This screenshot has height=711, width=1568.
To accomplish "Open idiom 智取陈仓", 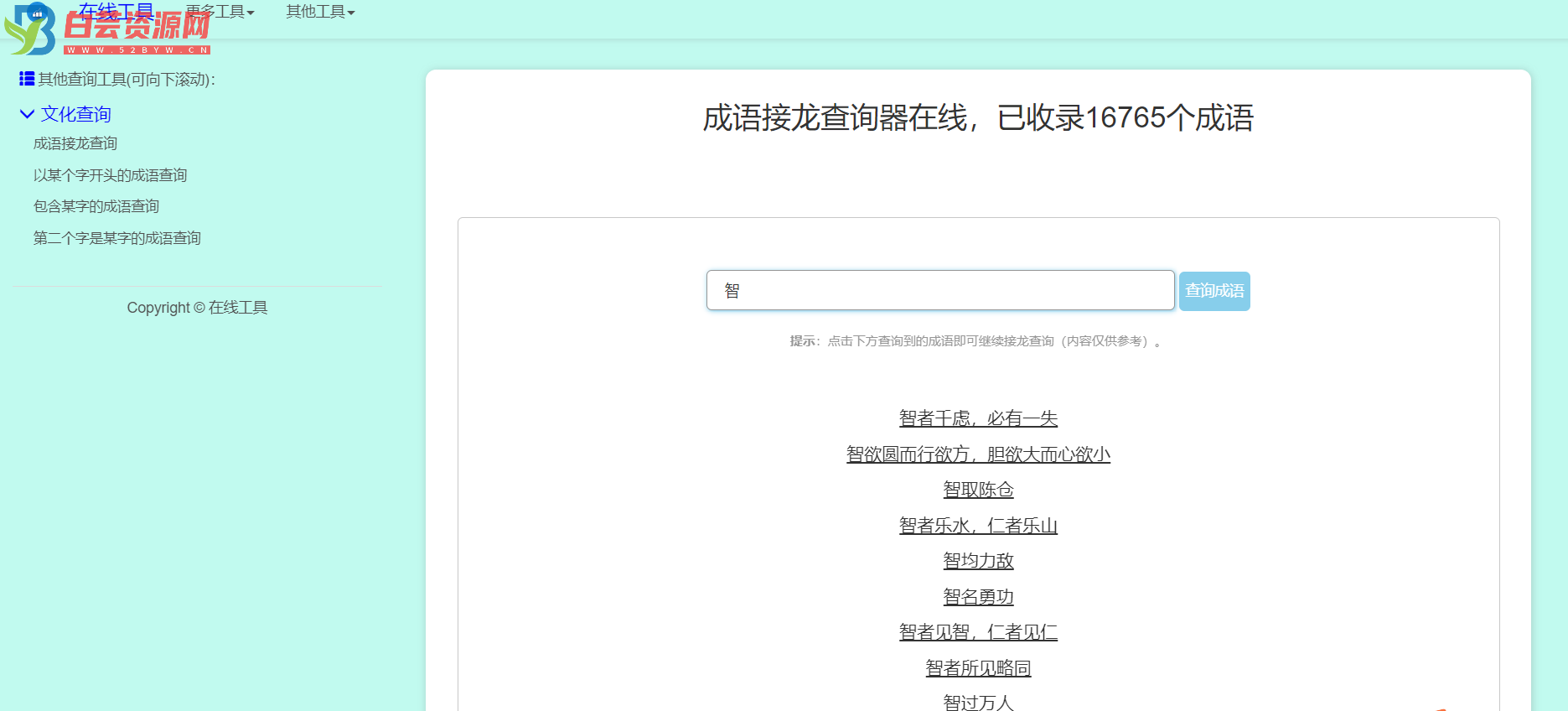I will 978,490.
